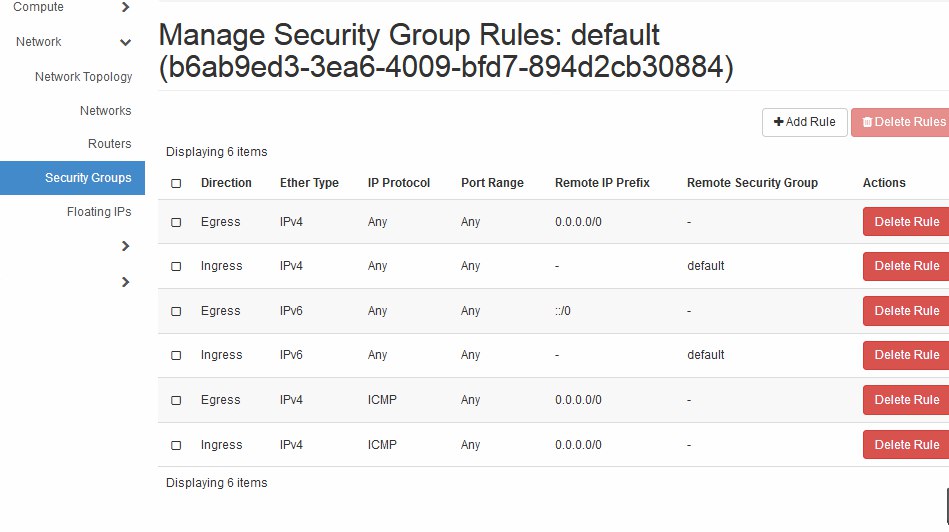Select the Ingress IPv6 rule checkbox
The width and height of the screenshot is (949, 532).
tap(176, 355)
